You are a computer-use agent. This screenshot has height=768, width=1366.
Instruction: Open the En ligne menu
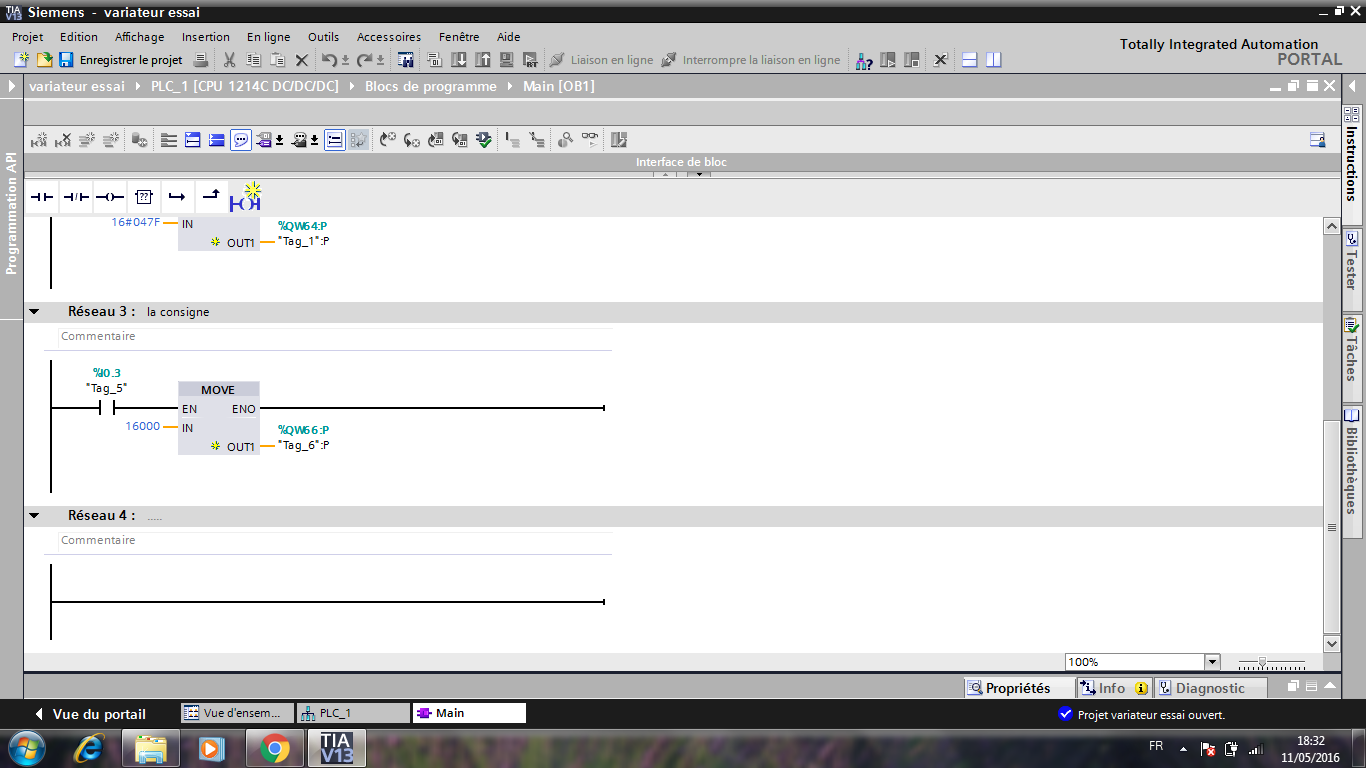(269, 37)
